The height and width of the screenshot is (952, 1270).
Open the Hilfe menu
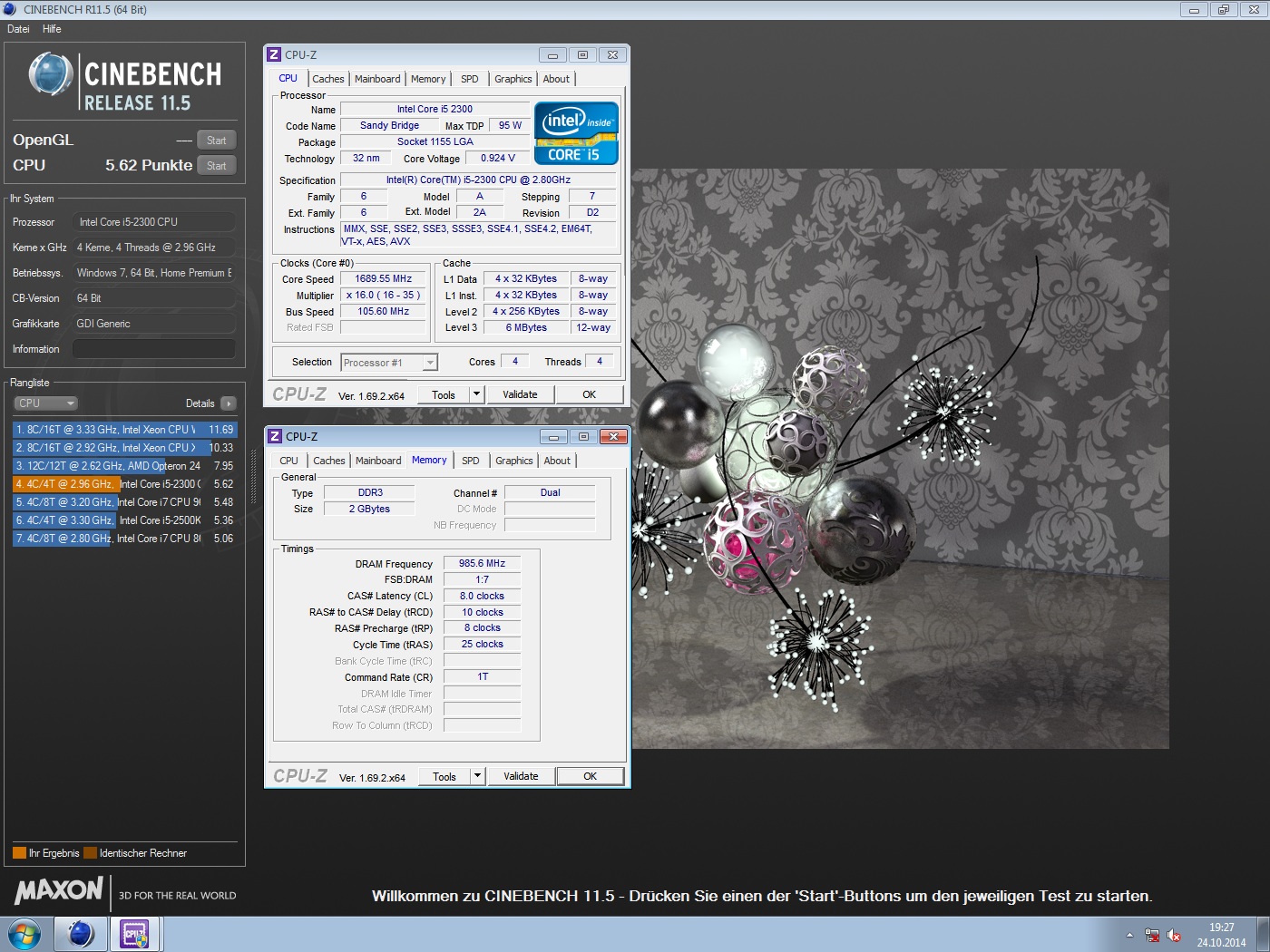tap(52, 29)
